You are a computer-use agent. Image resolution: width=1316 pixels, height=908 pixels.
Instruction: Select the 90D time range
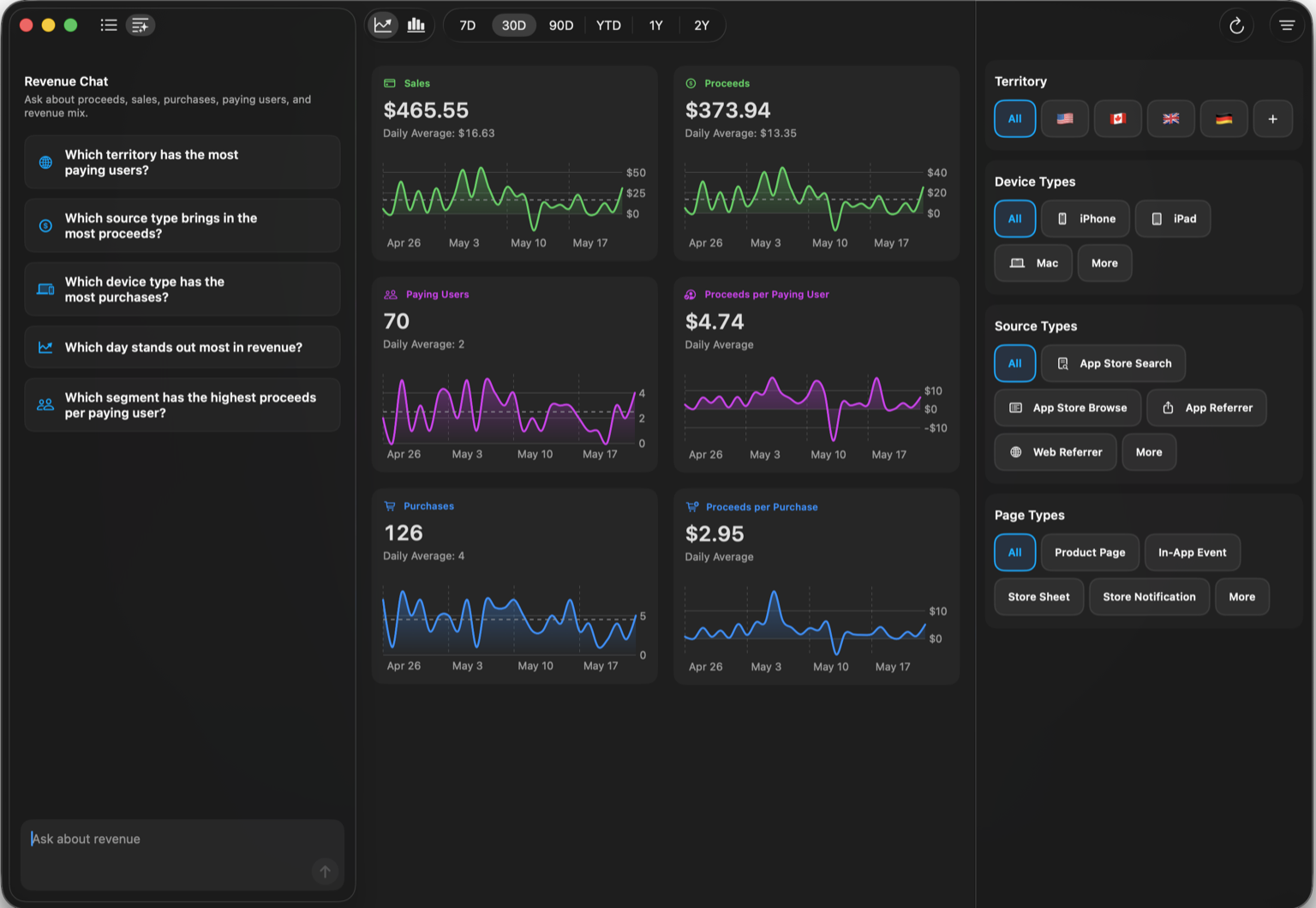(x=561, y=26)
